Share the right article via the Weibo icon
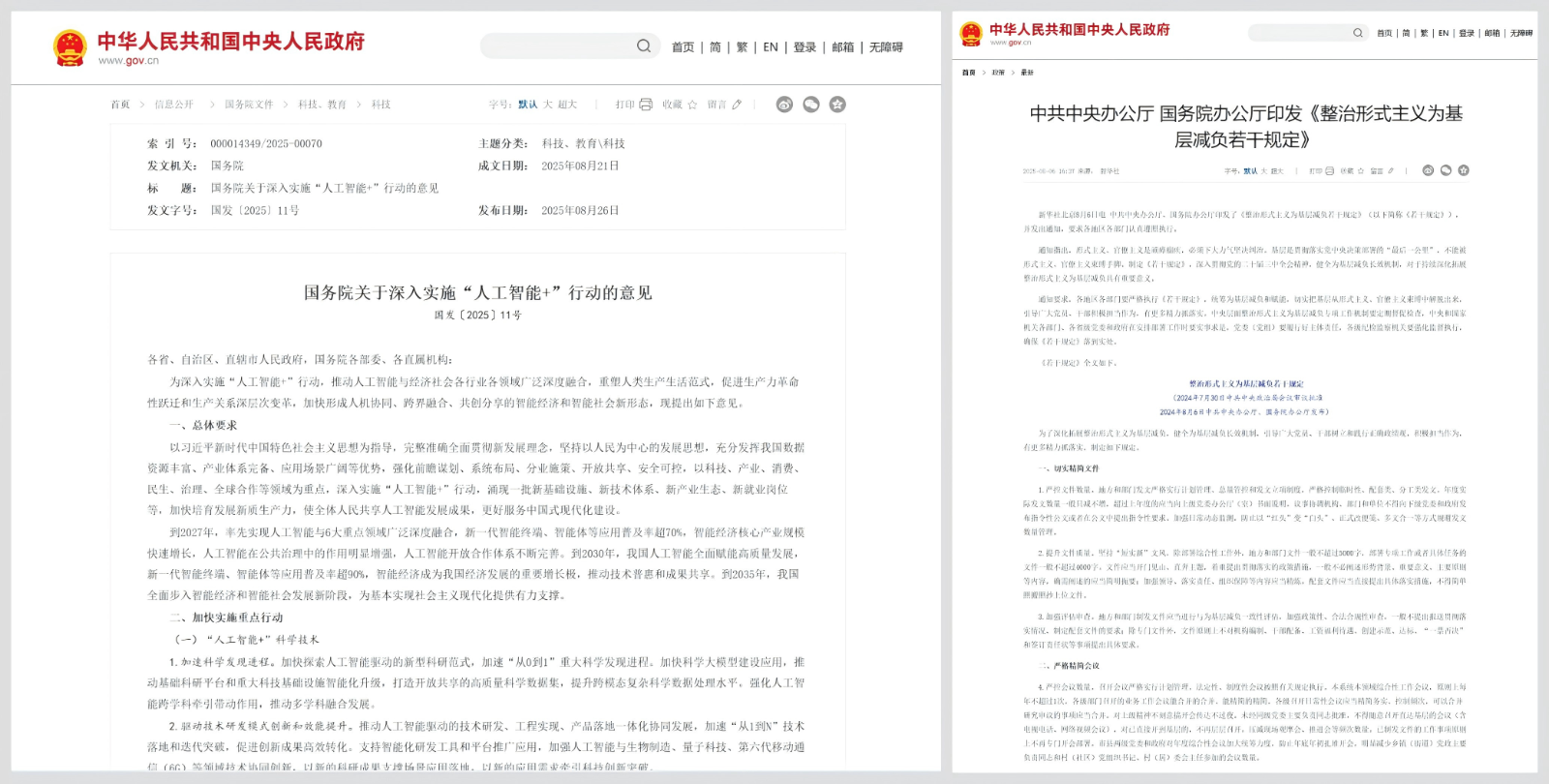The height and width of the screenshot is (784, 1549). coord(1427,170)
